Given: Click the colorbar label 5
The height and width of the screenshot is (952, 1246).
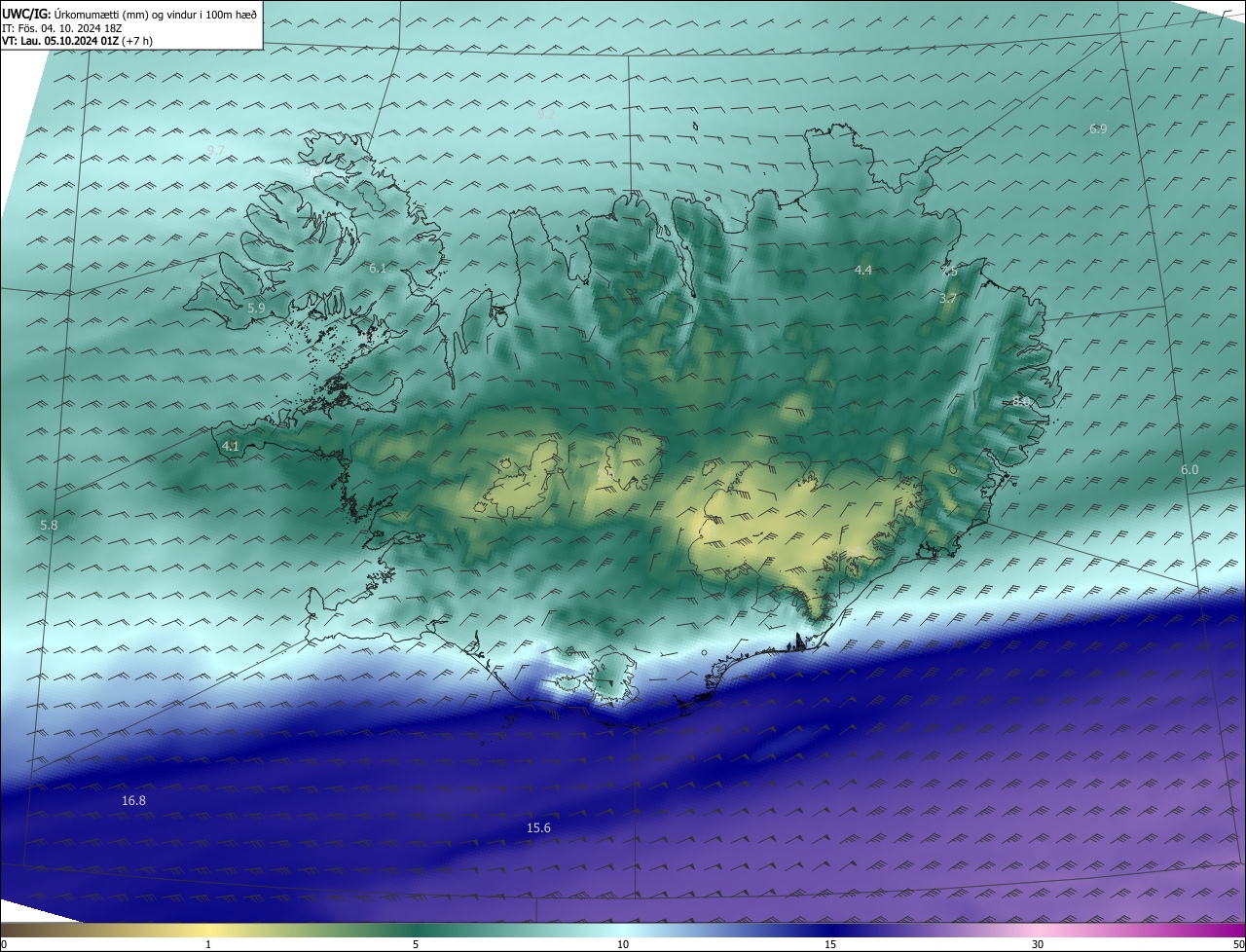Looking at the screenshot, I should (x=416, y=944).
